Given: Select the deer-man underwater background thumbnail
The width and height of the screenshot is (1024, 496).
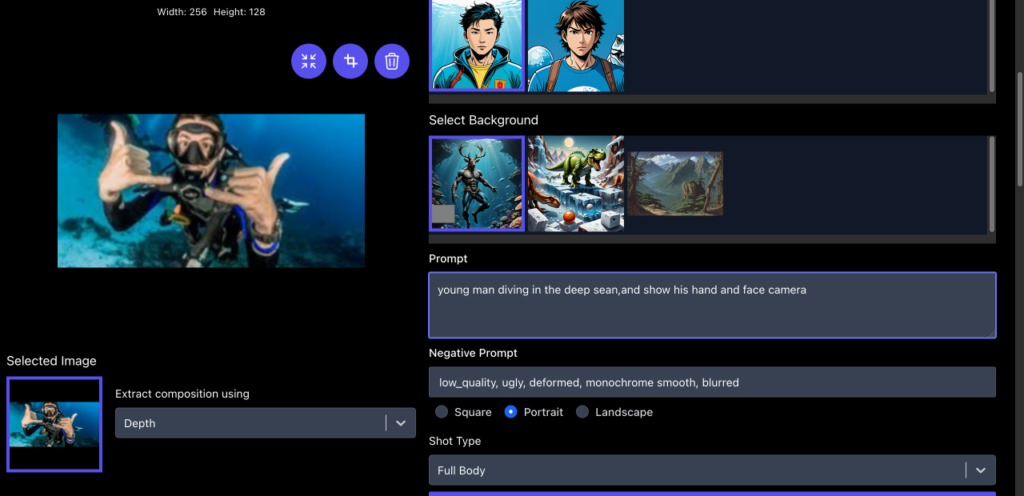Looking at the screenshot, I should click(x=477, y=183).
